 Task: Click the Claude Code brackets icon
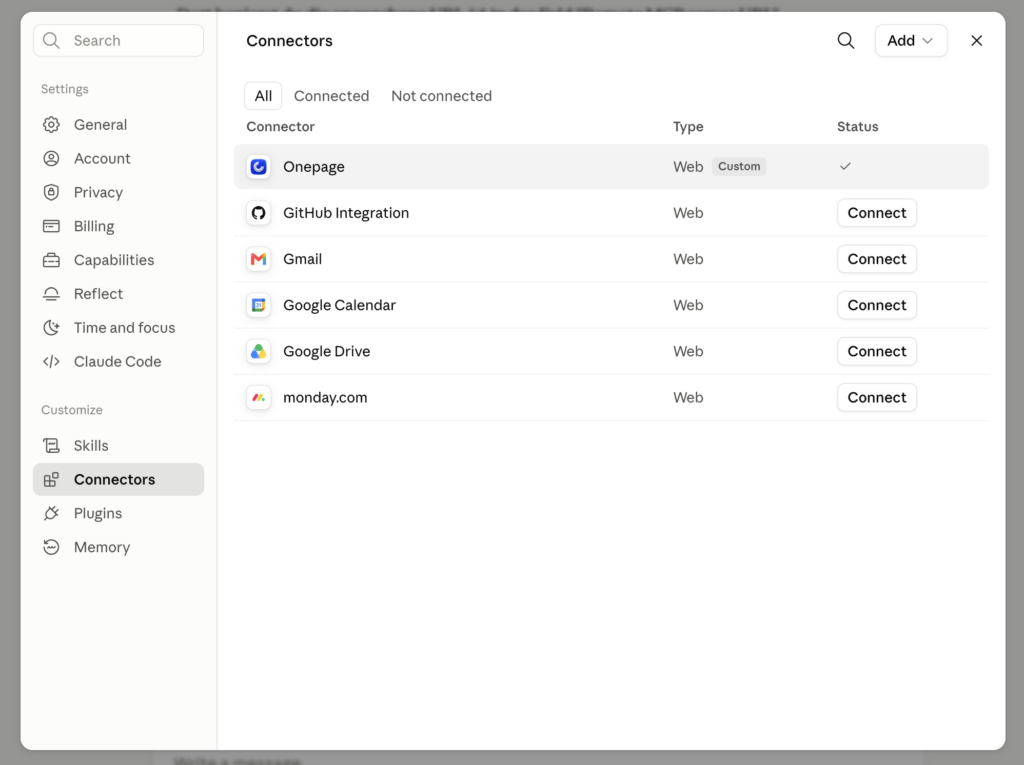coord(51,361)
